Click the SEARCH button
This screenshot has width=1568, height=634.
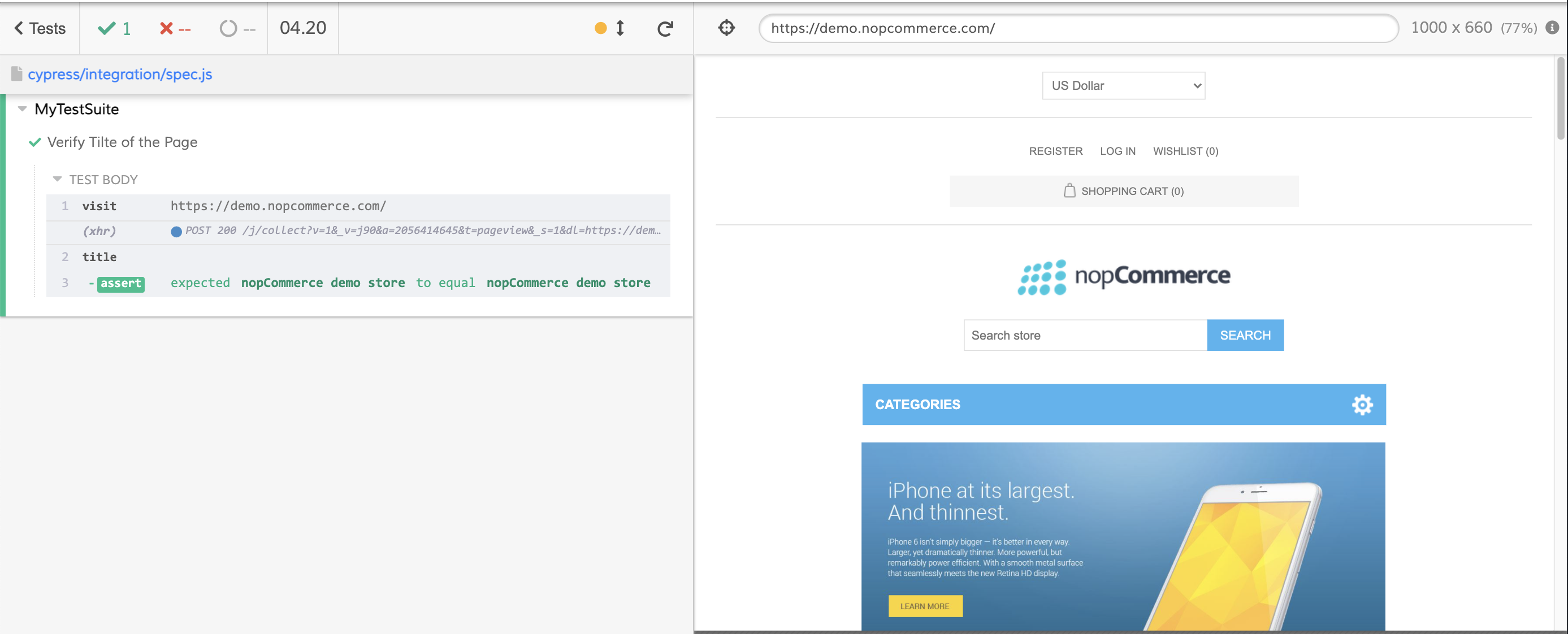[1245, 335]
